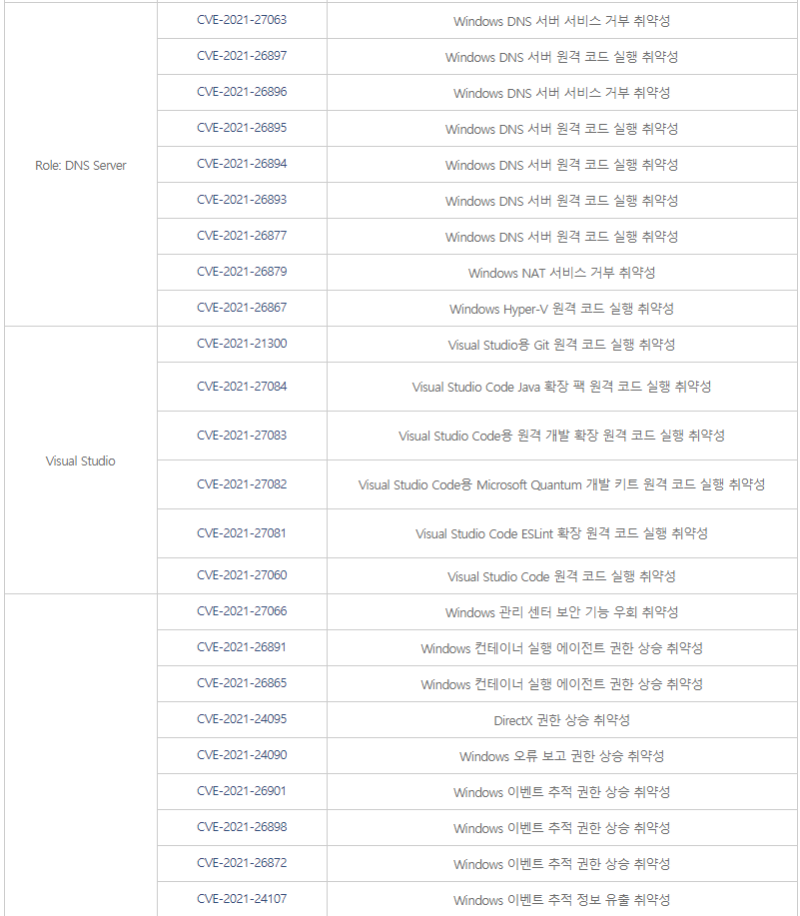Click the Visual Studio category cell
Image resolution: width=800 pixels, height=916 pixels.
pyautogui.click(x=81, y=461)
